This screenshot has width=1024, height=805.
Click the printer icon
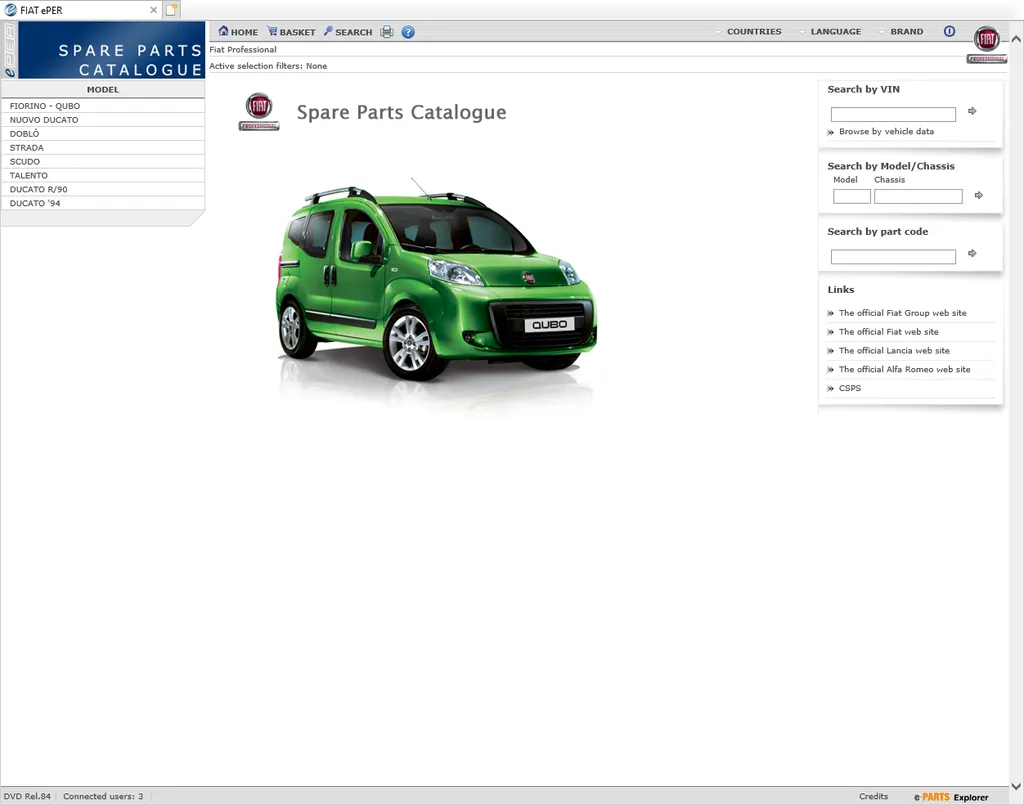pyautogui.click(x=387, y=32)
